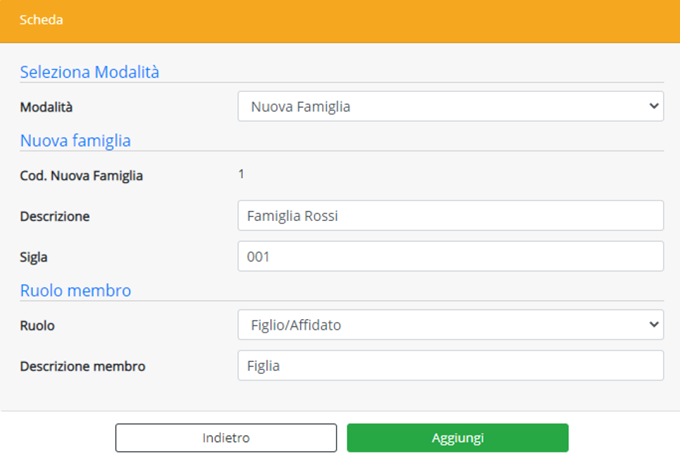The image size is (680, 457).
Task: Click the green Aggiungi button
Action: click(x=457, y=438)
